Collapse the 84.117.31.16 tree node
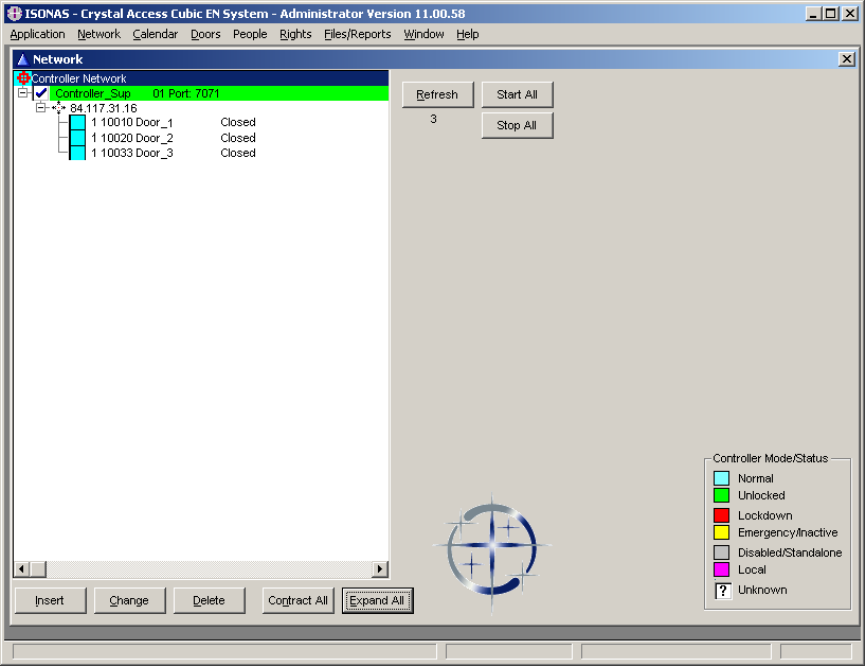 click(x=40, y=108)
